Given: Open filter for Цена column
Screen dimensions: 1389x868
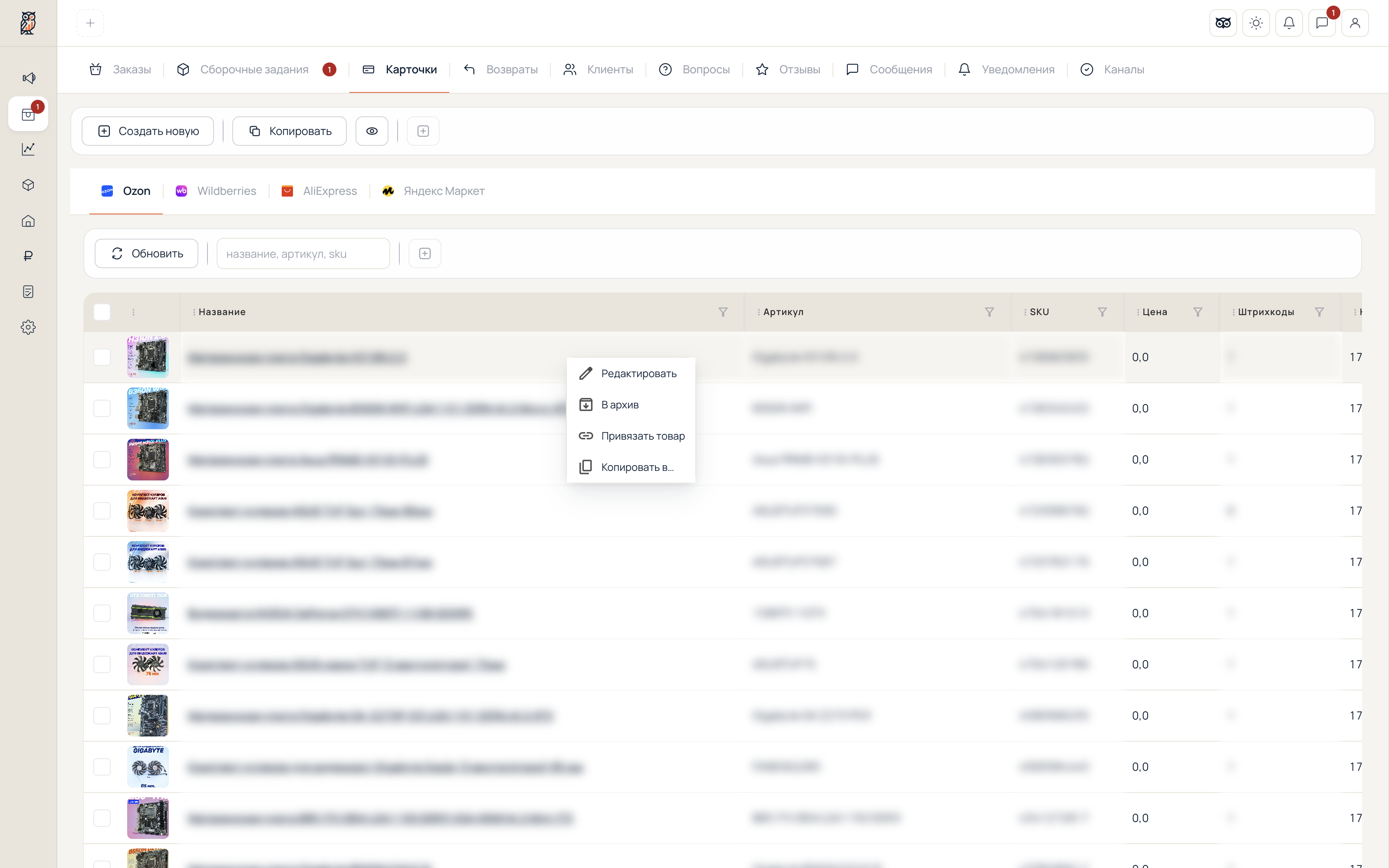Looking at the screenshot, I should 1197,312.
